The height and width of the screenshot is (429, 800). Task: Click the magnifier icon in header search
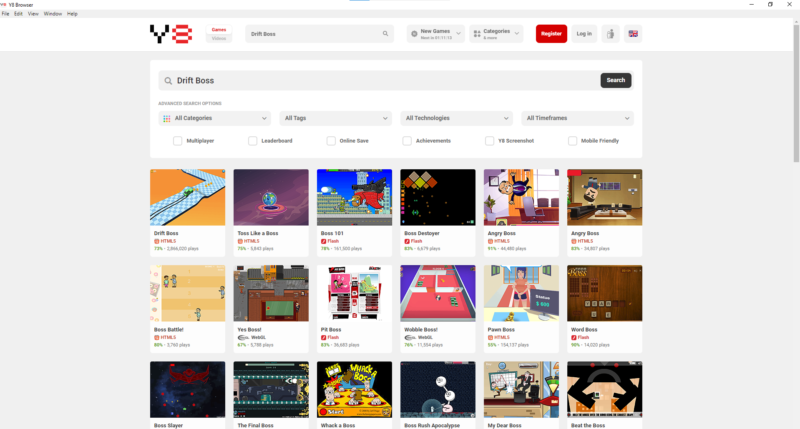(x=385, y=34)
